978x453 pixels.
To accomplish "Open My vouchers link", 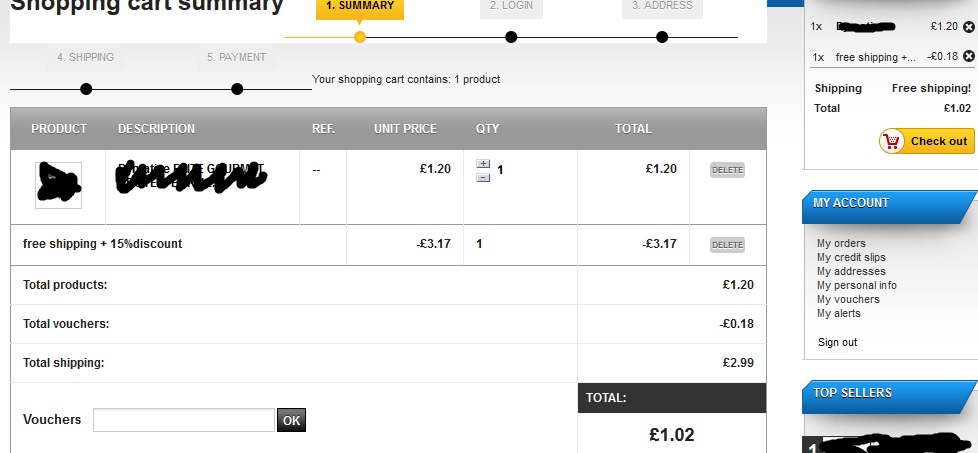I will (x=848, y=299).
